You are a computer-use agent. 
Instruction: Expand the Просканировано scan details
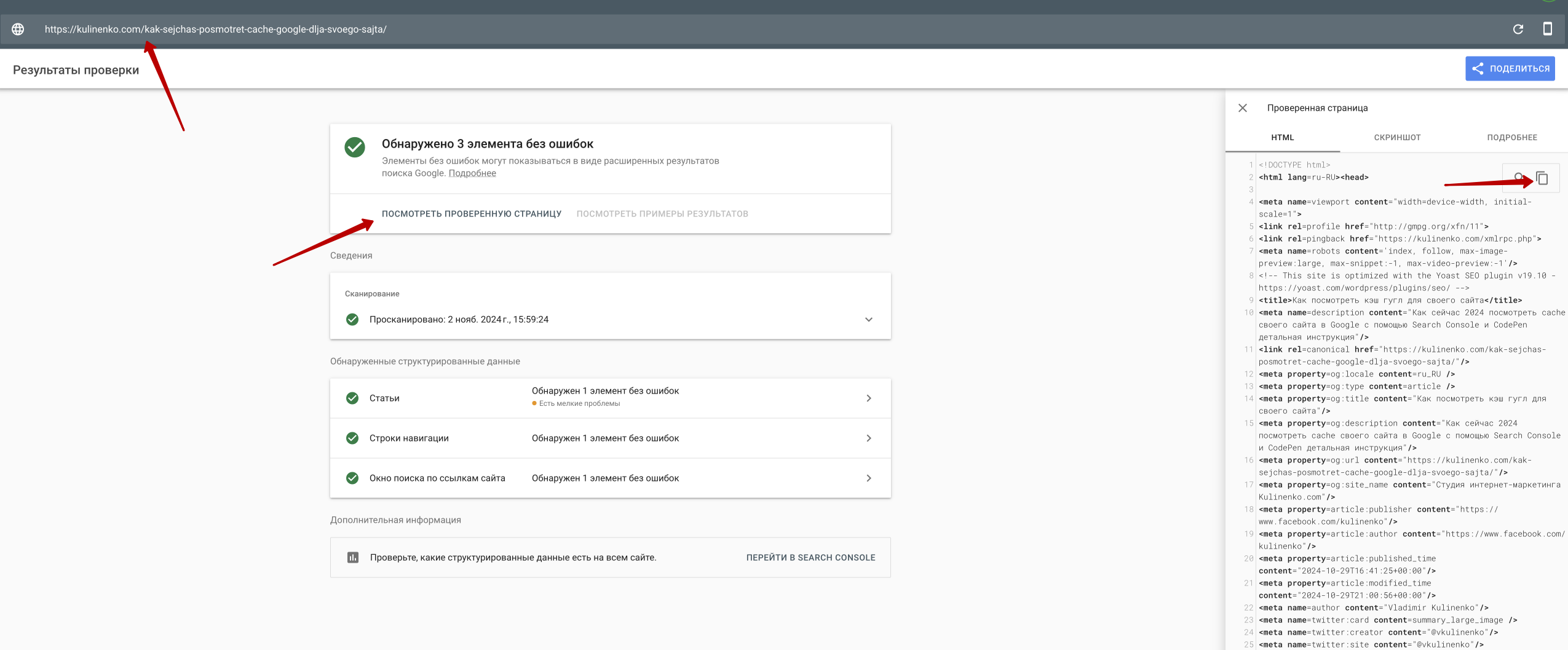pos(868,319)
